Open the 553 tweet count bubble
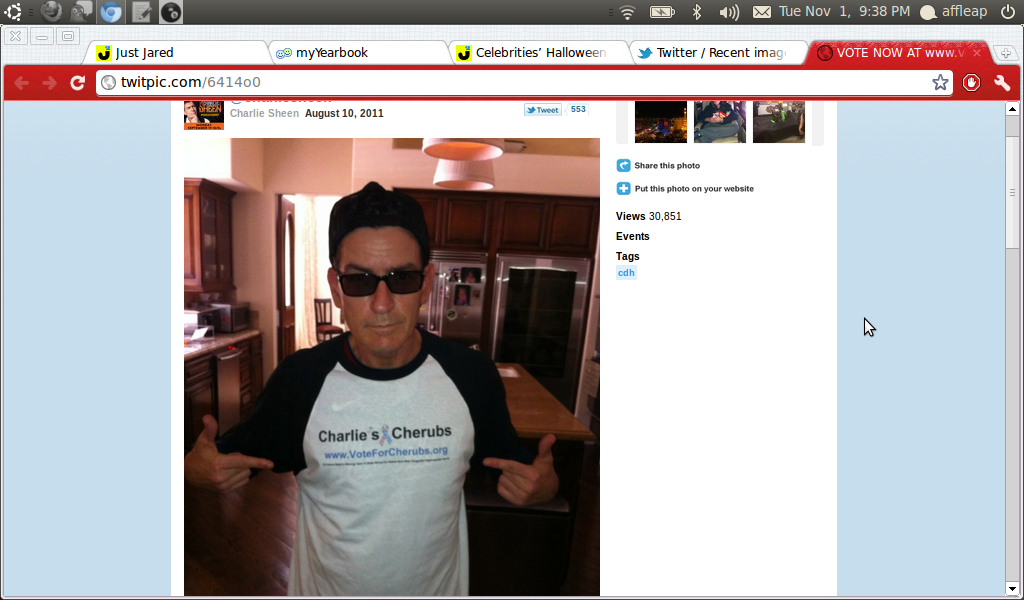The width and height of the screenshot is (1024, 600). [x=578, y=110]
